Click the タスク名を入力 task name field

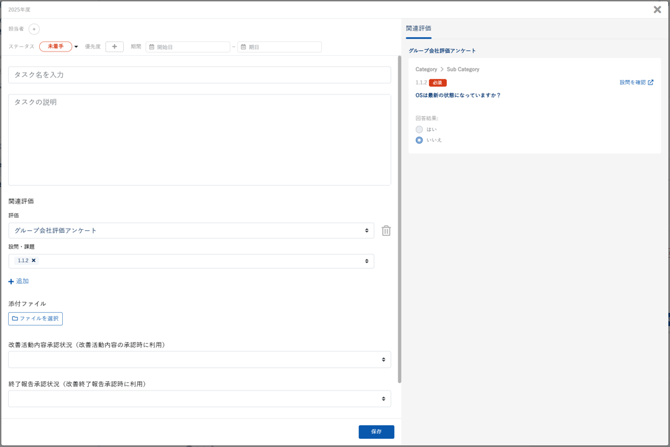(199, 75)
